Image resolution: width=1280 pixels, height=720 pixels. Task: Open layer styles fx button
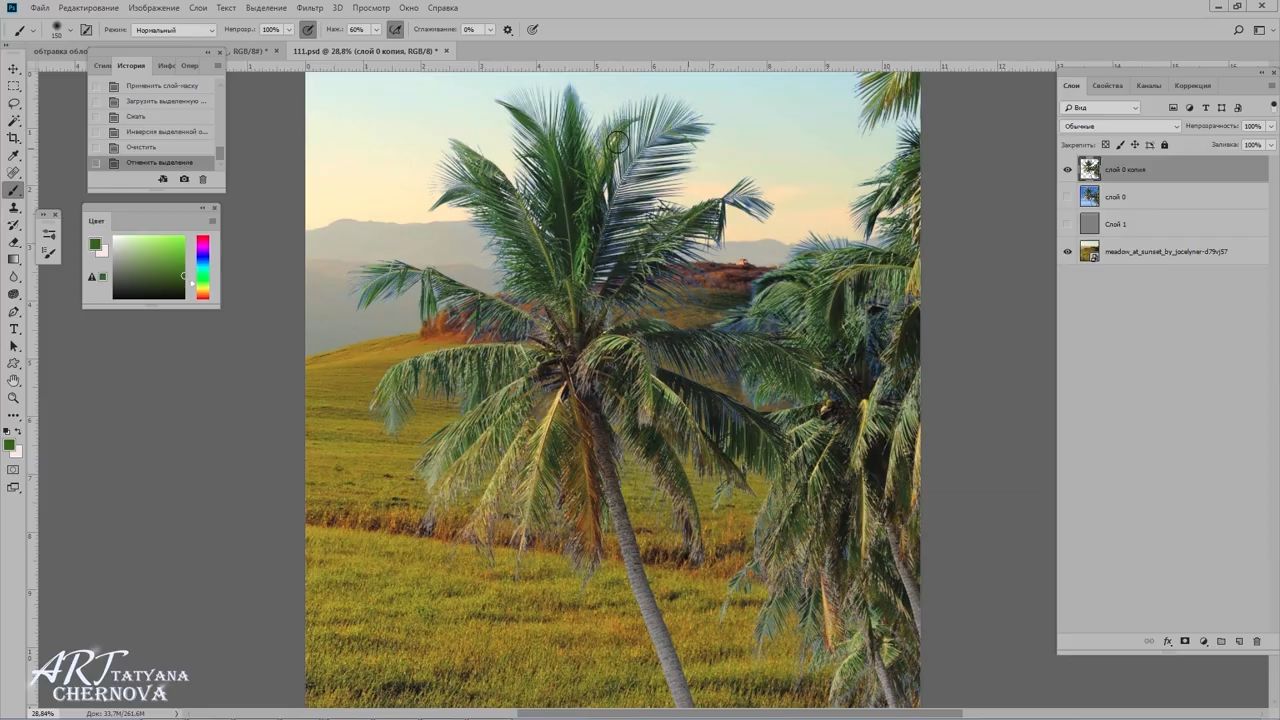pos(1167,641)
